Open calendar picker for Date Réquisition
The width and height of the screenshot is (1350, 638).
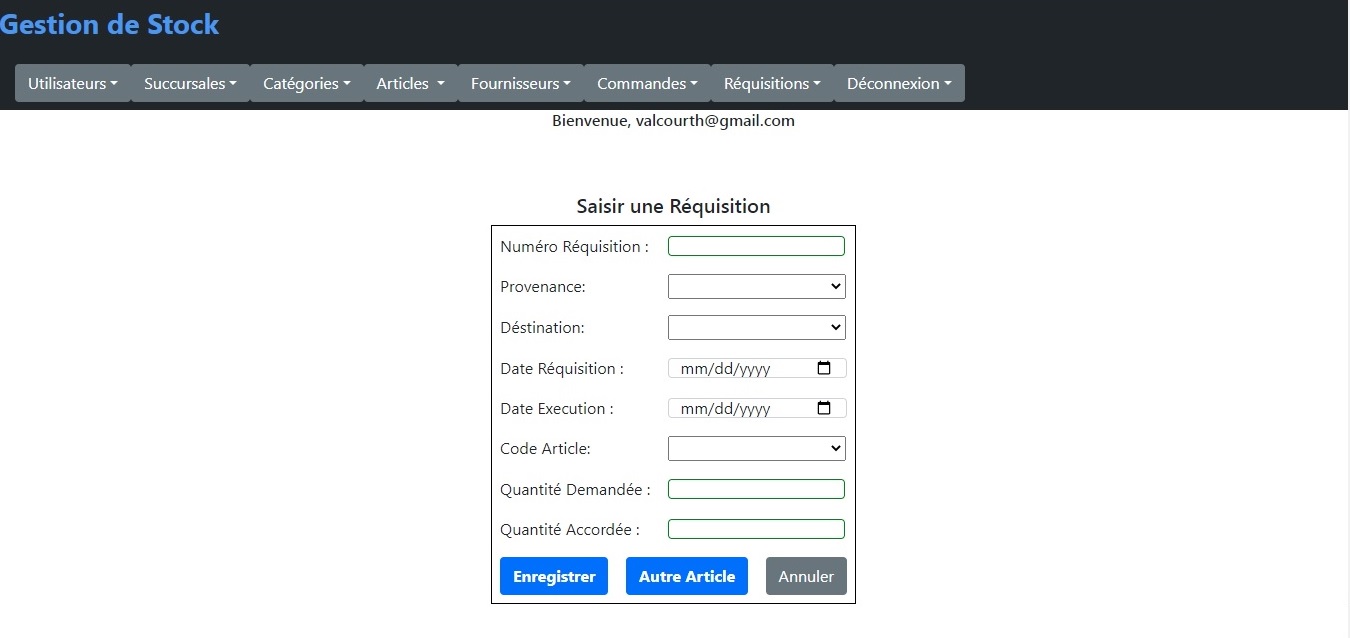tap(824, 368)
